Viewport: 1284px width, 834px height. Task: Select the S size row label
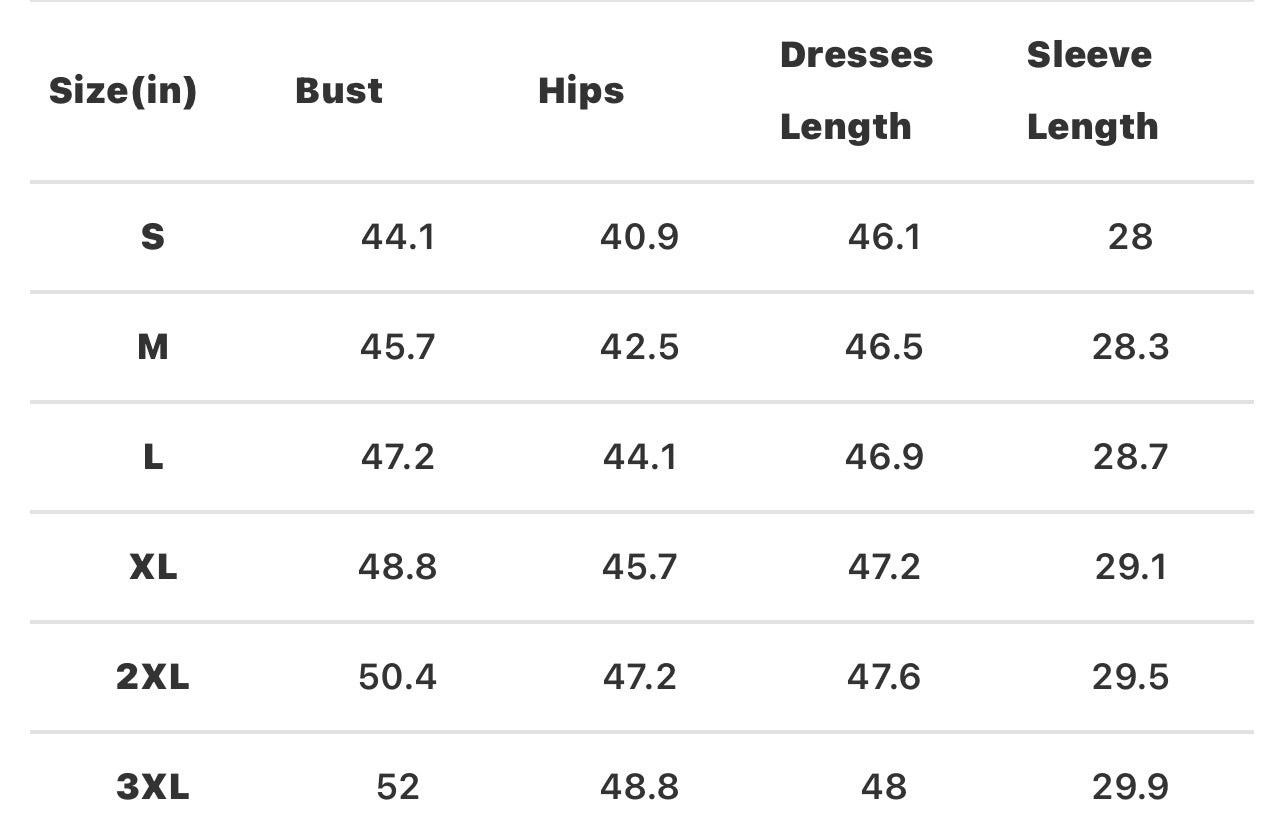coord(152,237)
